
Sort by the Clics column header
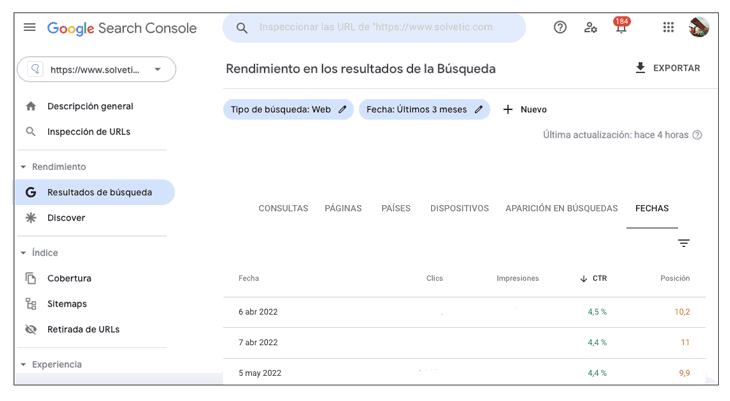click(434, 279)
